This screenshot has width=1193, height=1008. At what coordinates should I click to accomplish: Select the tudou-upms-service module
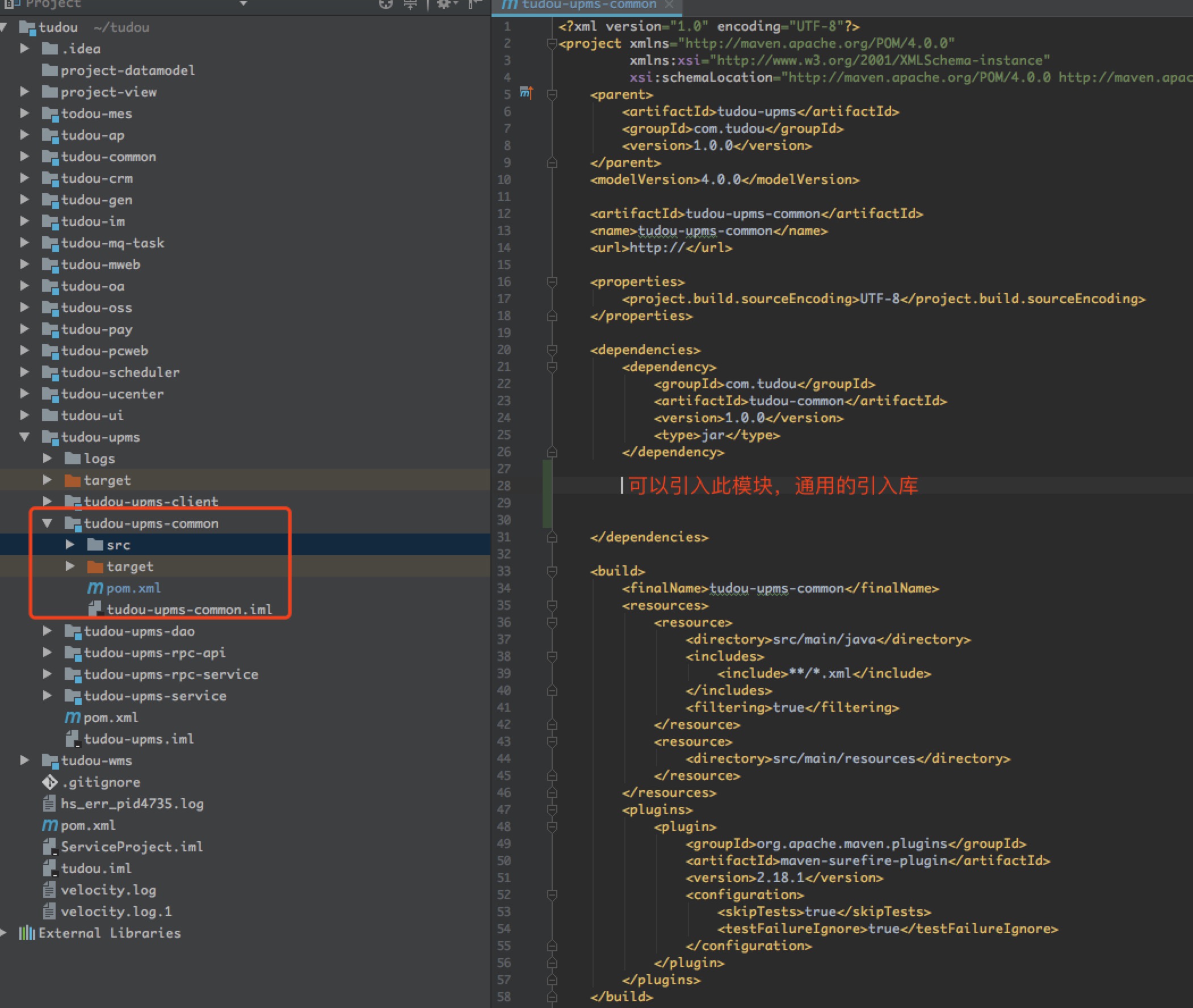(x=155, y=696)
